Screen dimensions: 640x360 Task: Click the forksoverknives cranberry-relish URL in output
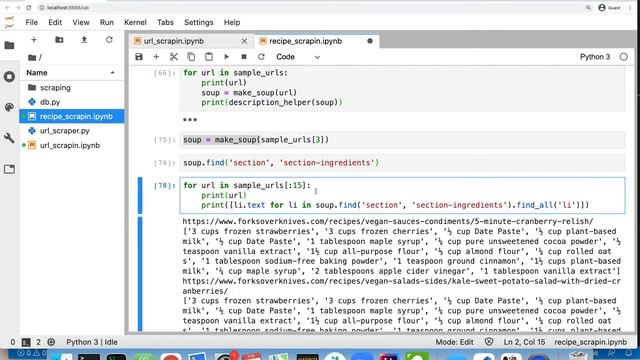[388, 221]
